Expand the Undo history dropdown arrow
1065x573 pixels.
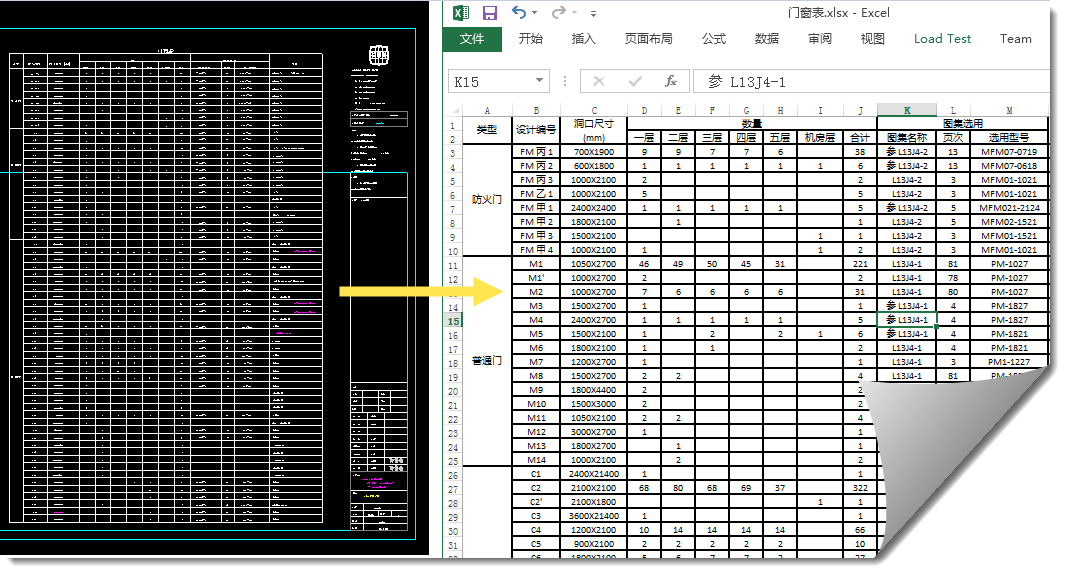(535, 13)
